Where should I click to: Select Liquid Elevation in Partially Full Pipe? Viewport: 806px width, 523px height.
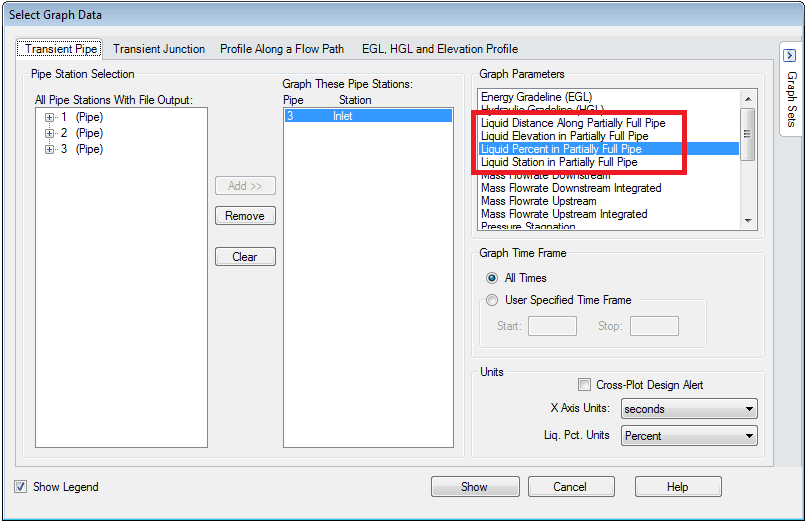564,136
